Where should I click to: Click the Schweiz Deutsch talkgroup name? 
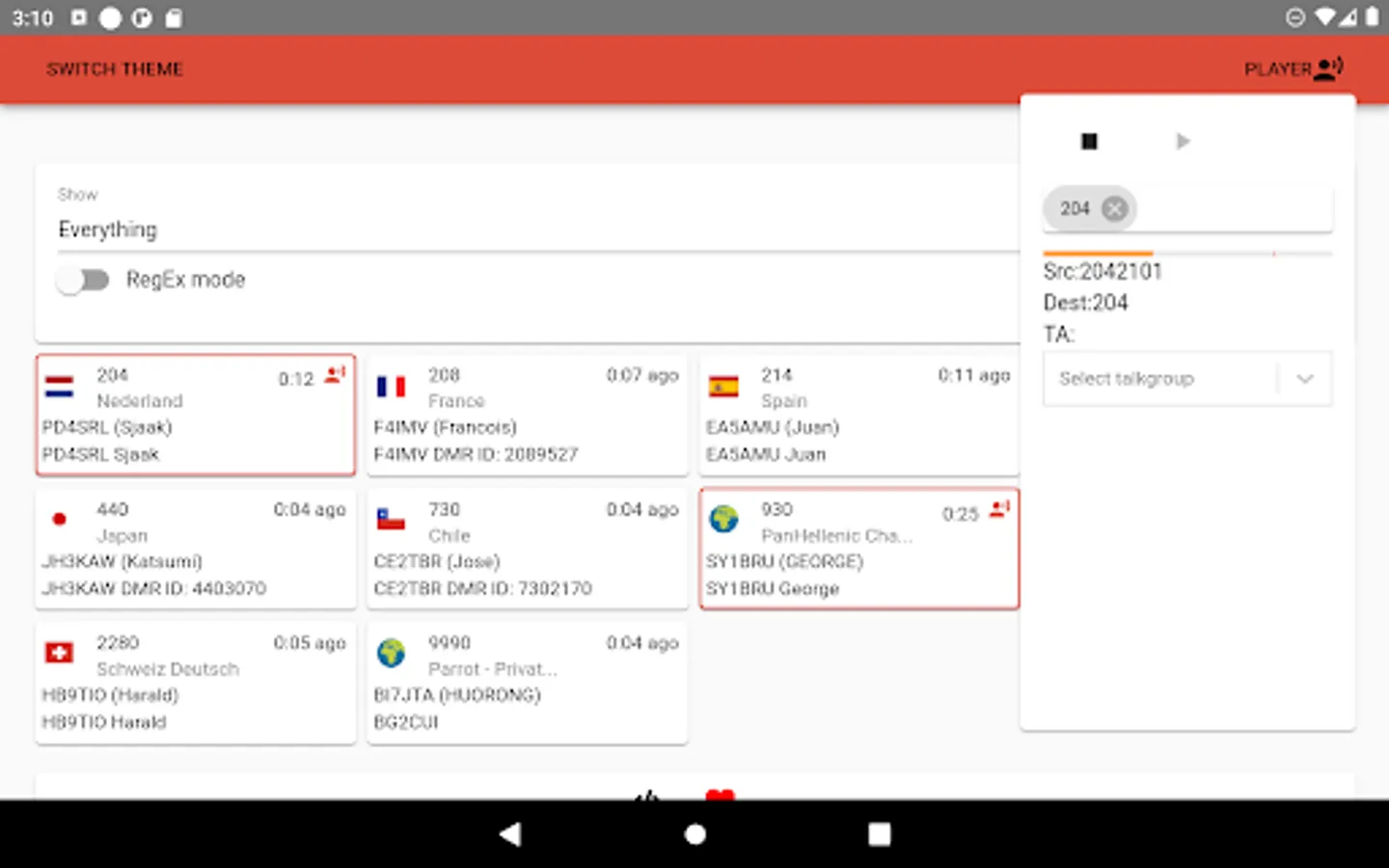point(168,669)
